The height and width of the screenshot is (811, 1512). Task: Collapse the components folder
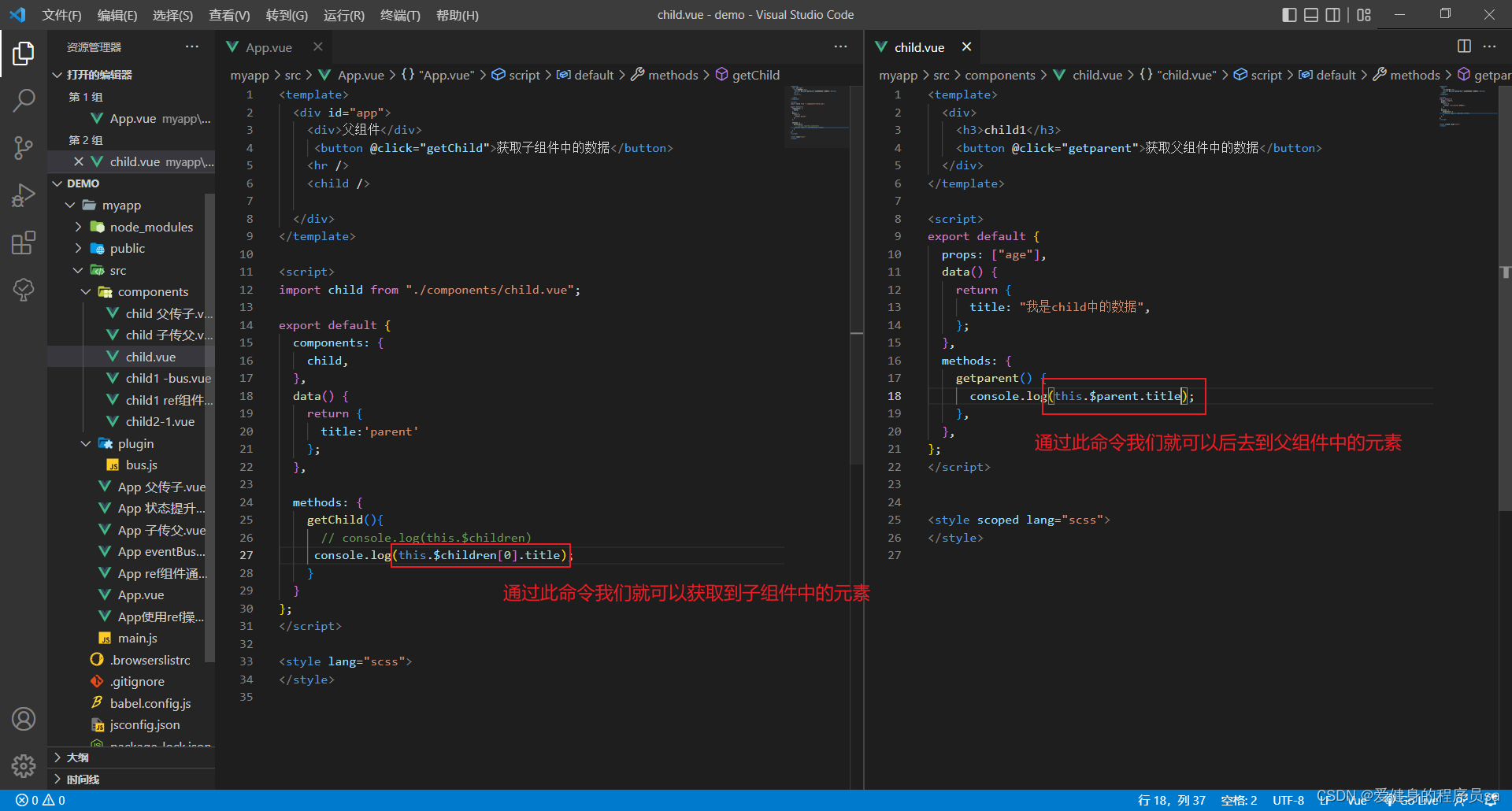pyautogui.click(x=153, y=292)
